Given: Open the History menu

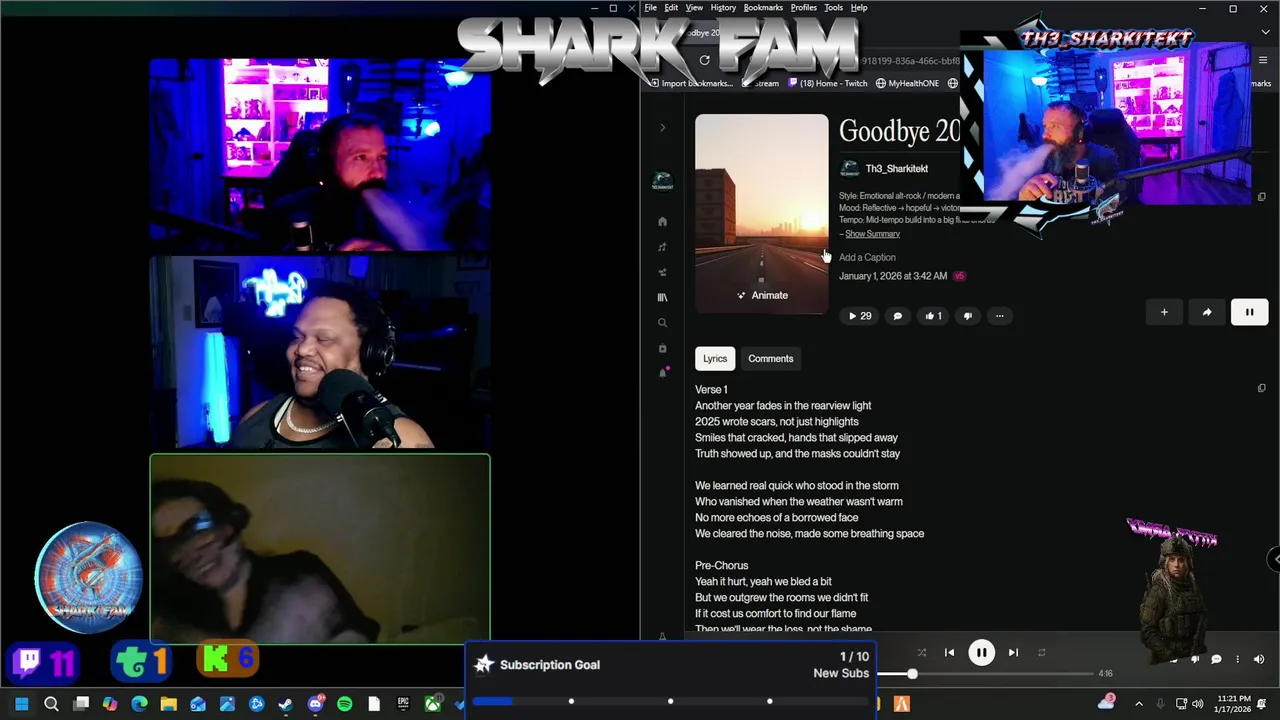Looking at the screenshot, I should point(723,8).
